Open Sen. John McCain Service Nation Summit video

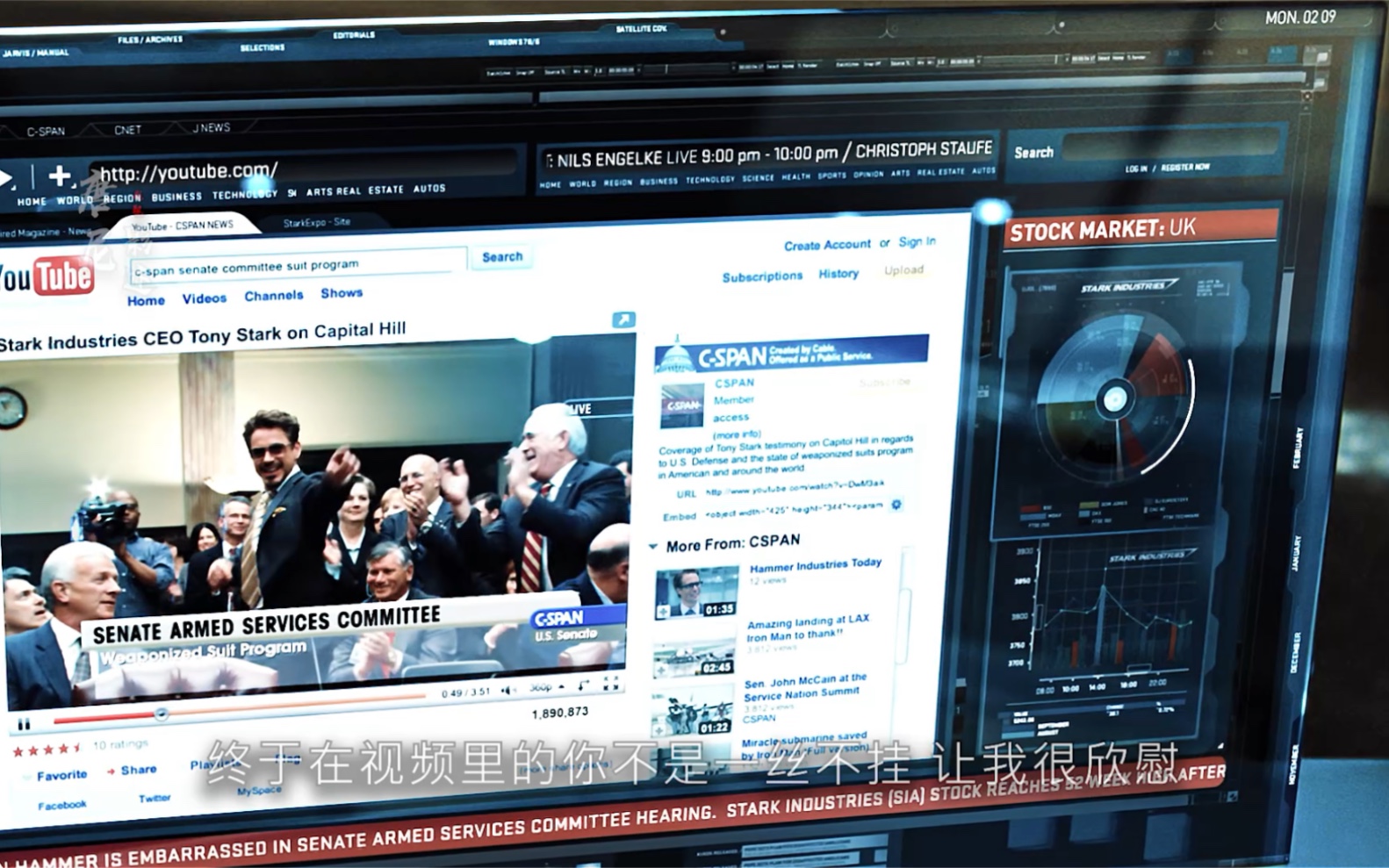pos(805,685)
